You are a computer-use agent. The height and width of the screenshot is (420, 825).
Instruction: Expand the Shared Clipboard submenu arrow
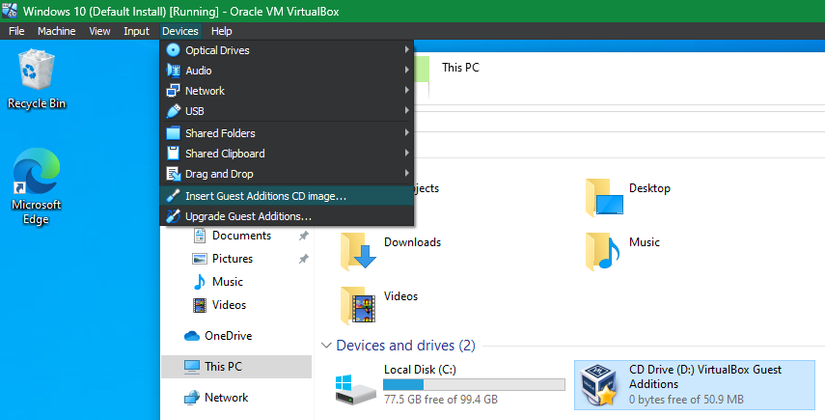click(x=407, y=153)
